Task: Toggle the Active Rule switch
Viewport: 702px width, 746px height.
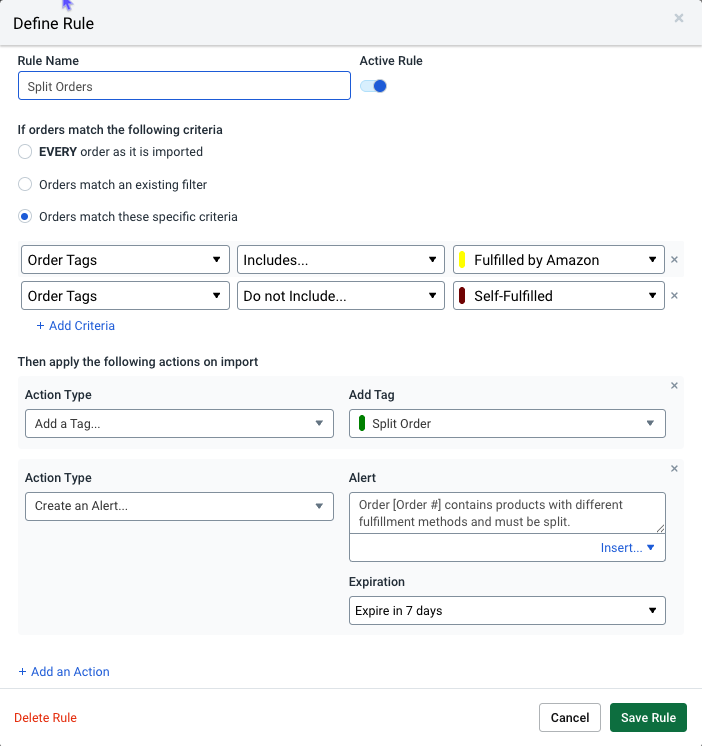Action: coord(373,86)
